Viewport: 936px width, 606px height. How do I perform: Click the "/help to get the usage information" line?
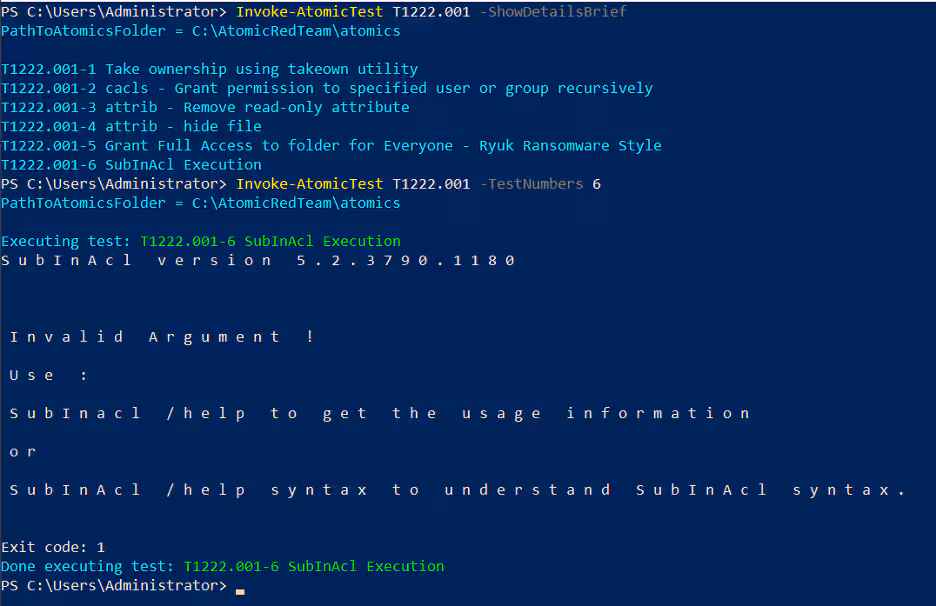[x=380, y=413]
